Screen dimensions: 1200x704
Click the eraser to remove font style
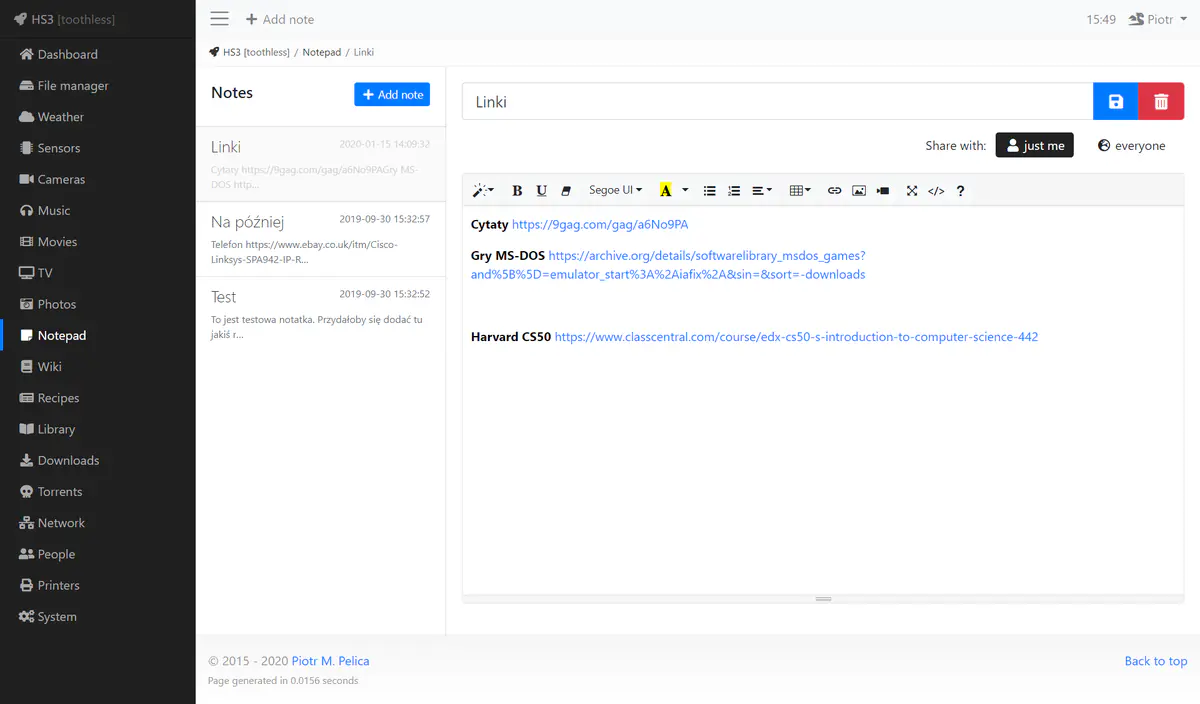click(x=565, y=190)
